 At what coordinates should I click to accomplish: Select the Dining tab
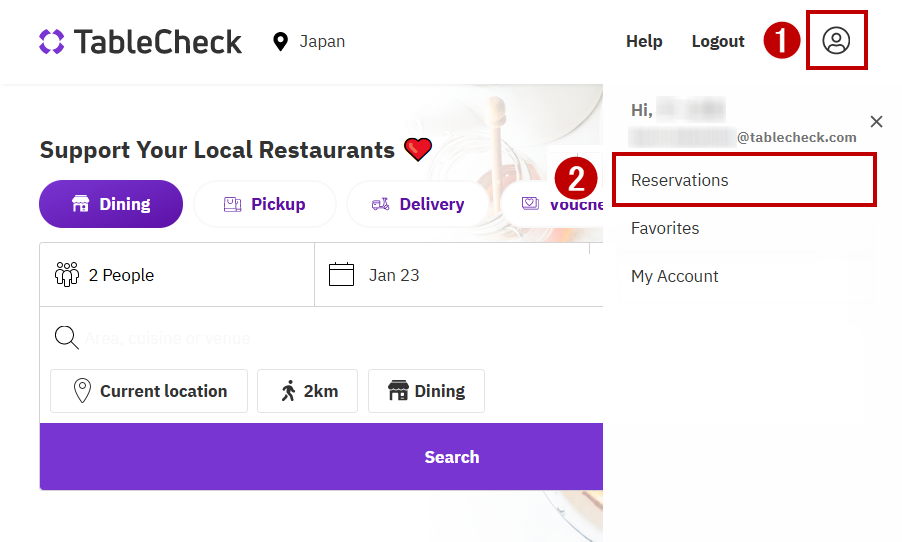pyautogui.click(x=111, y=204)
